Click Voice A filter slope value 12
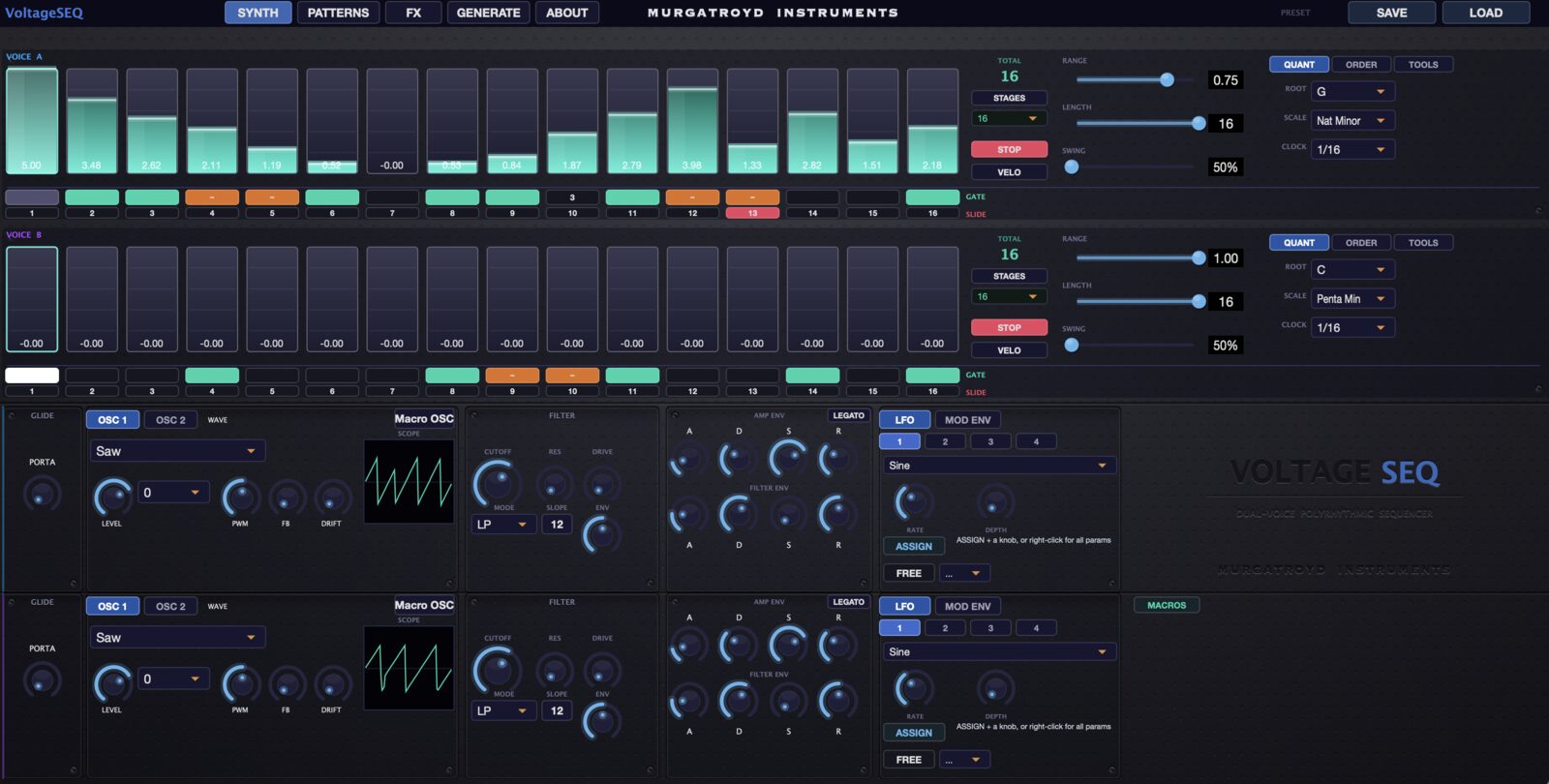1549x784 pixels. coord(557,524)
